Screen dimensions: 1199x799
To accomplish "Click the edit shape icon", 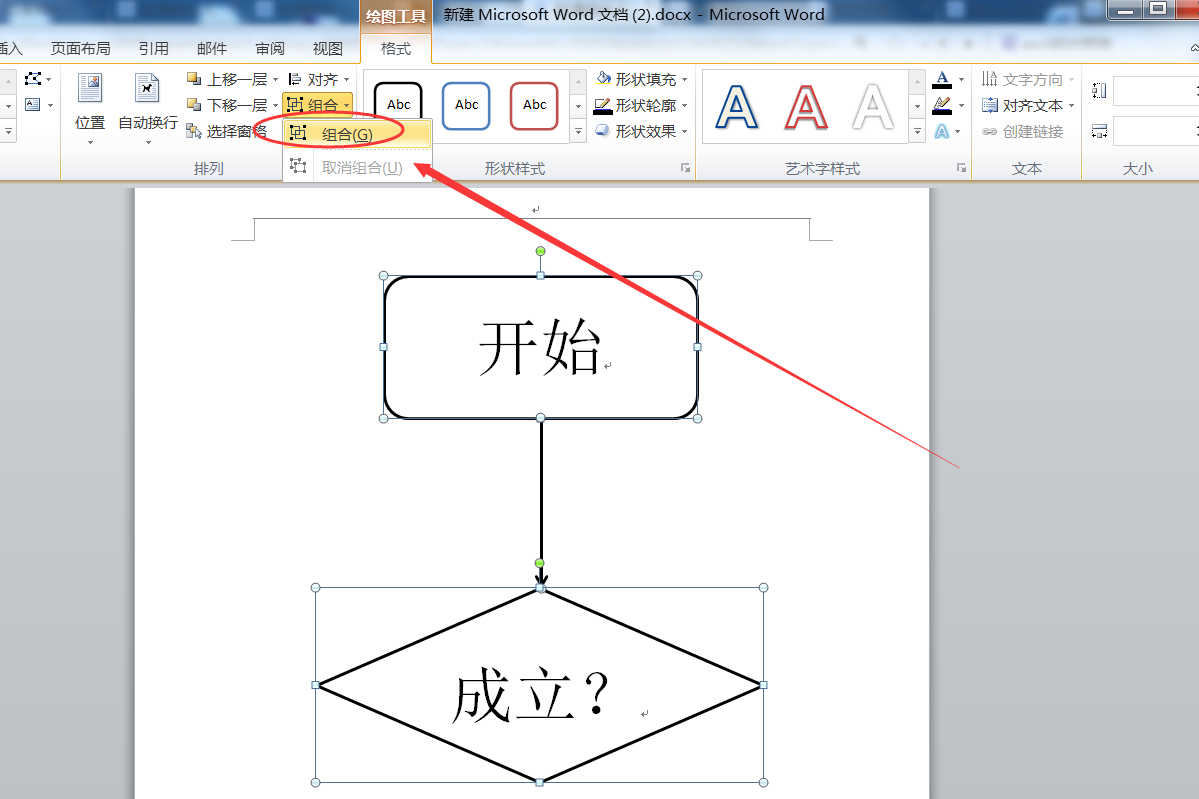I will 34,79.
